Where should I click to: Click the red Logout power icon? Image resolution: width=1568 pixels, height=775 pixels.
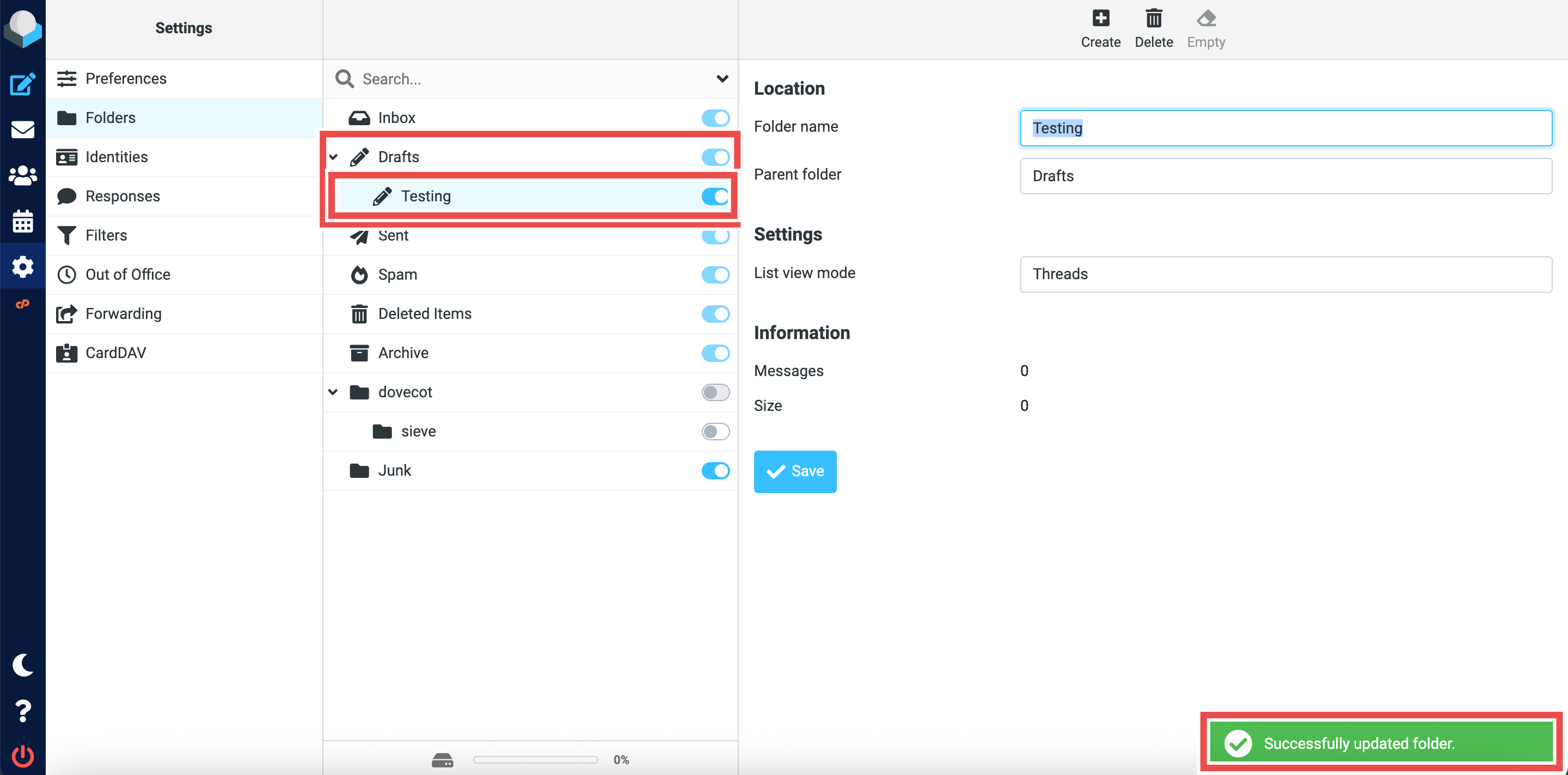22,756
